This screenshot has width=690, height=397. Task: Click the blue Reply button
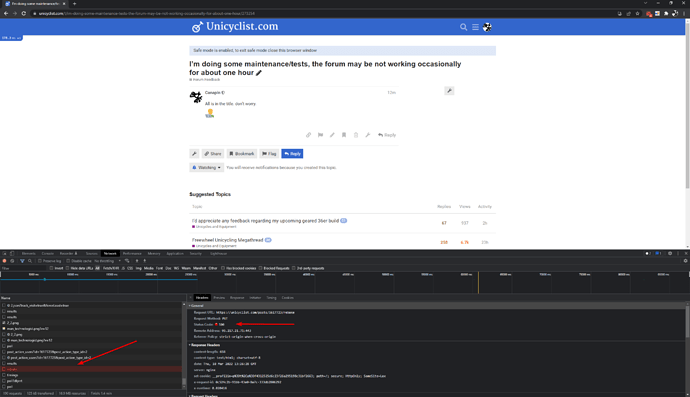[x=292, y=154]
